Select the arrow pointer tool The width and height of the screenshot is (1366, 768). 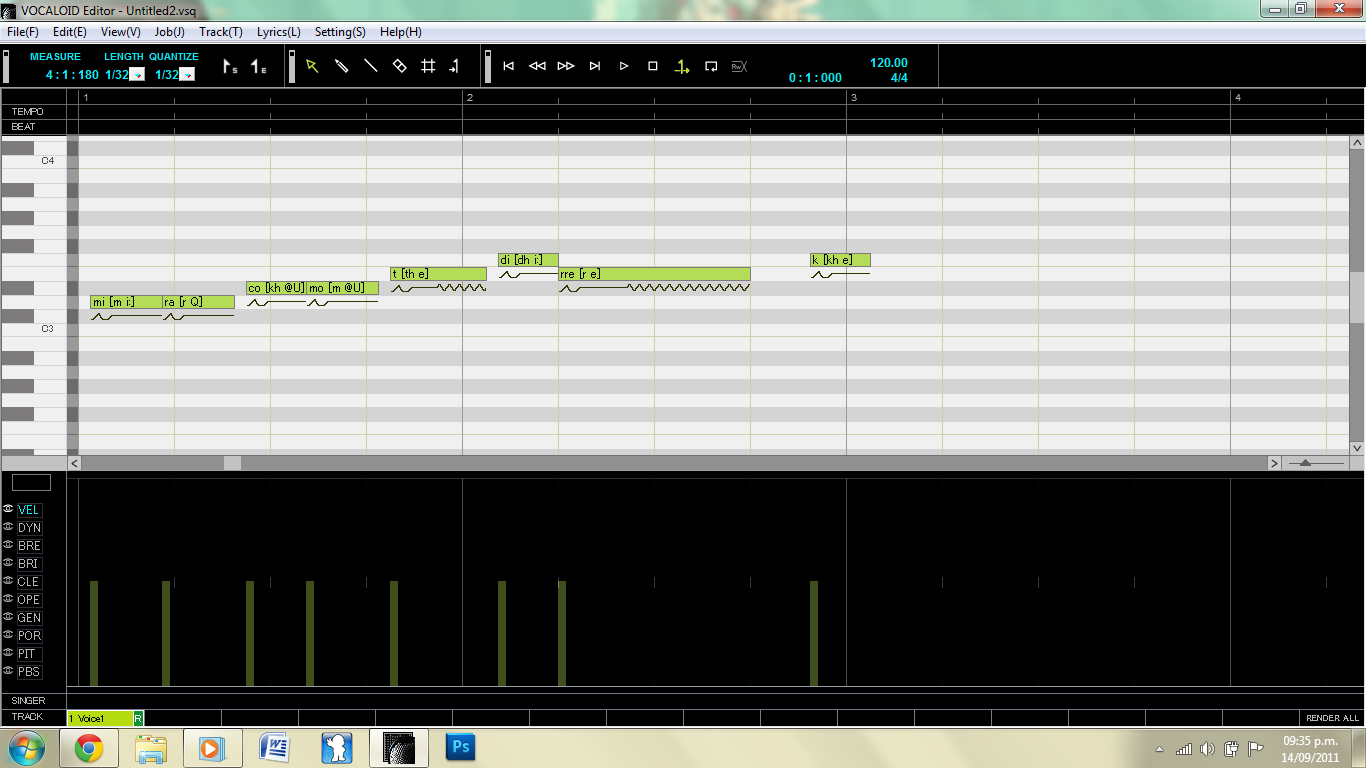tap(312, 66)
